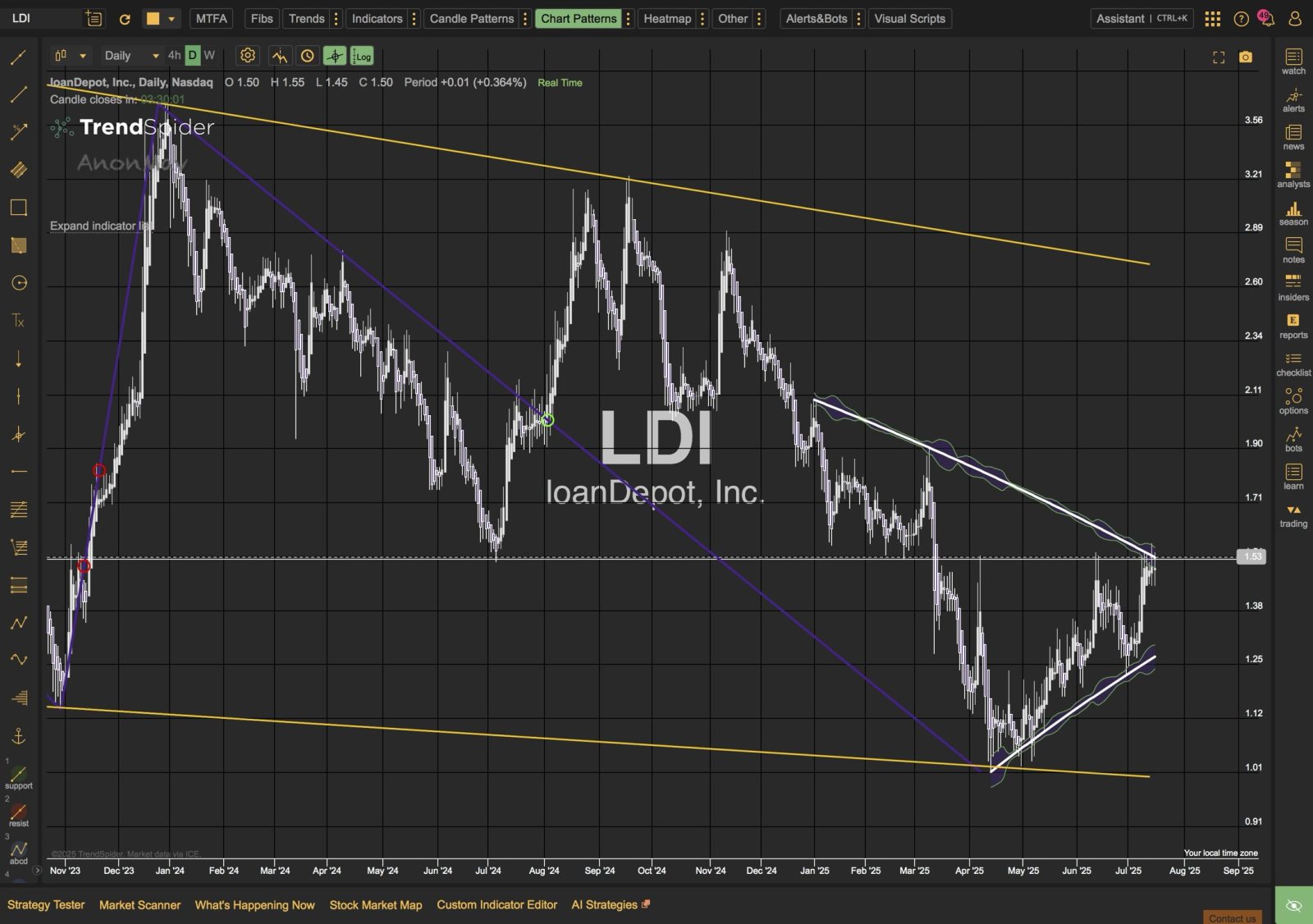Image resolution: width=1313 pixels, height=924 pixels.
Task: Open the Daily timeframe dropdown
Action: click(x=131, y=56)
